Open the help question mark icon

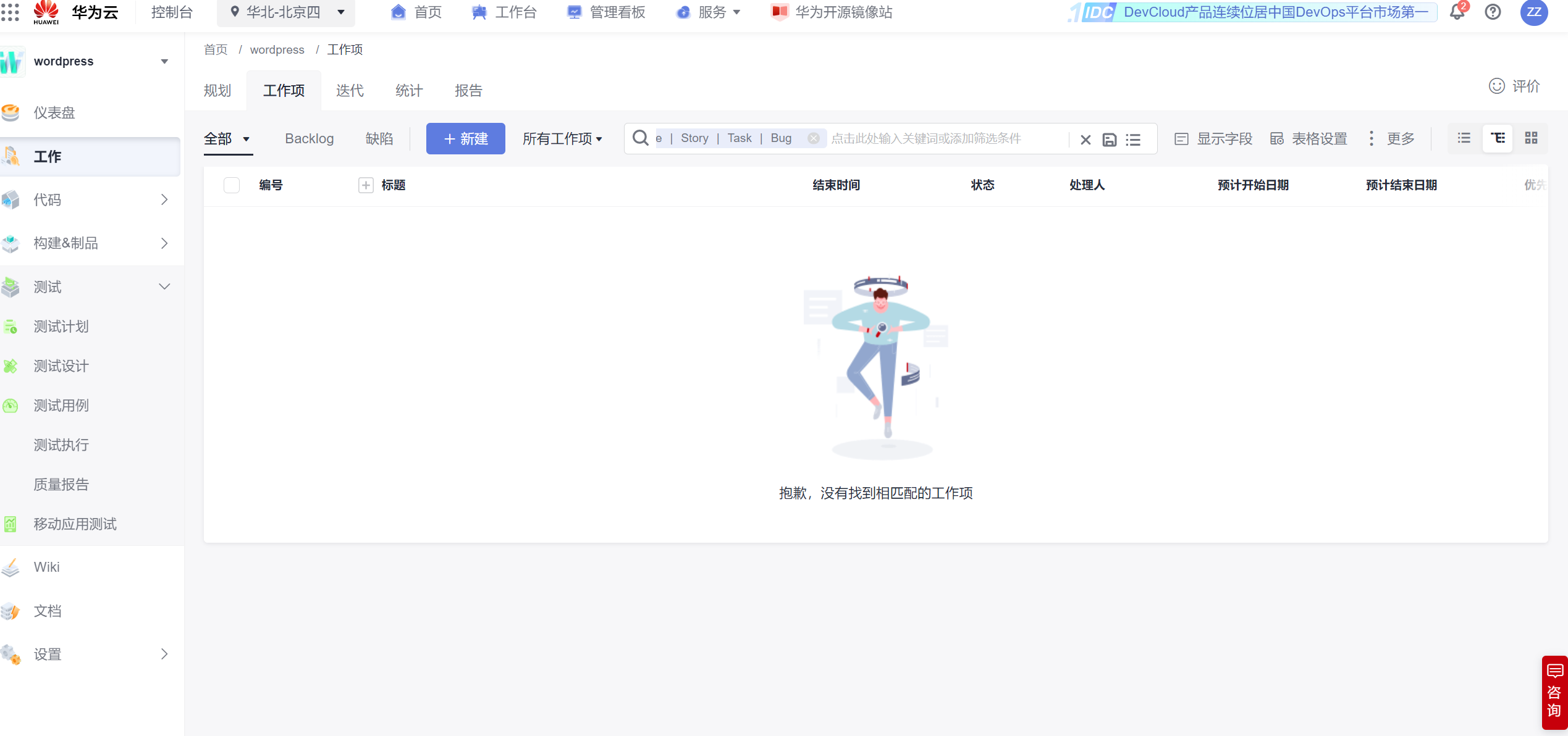(1493, 12)
